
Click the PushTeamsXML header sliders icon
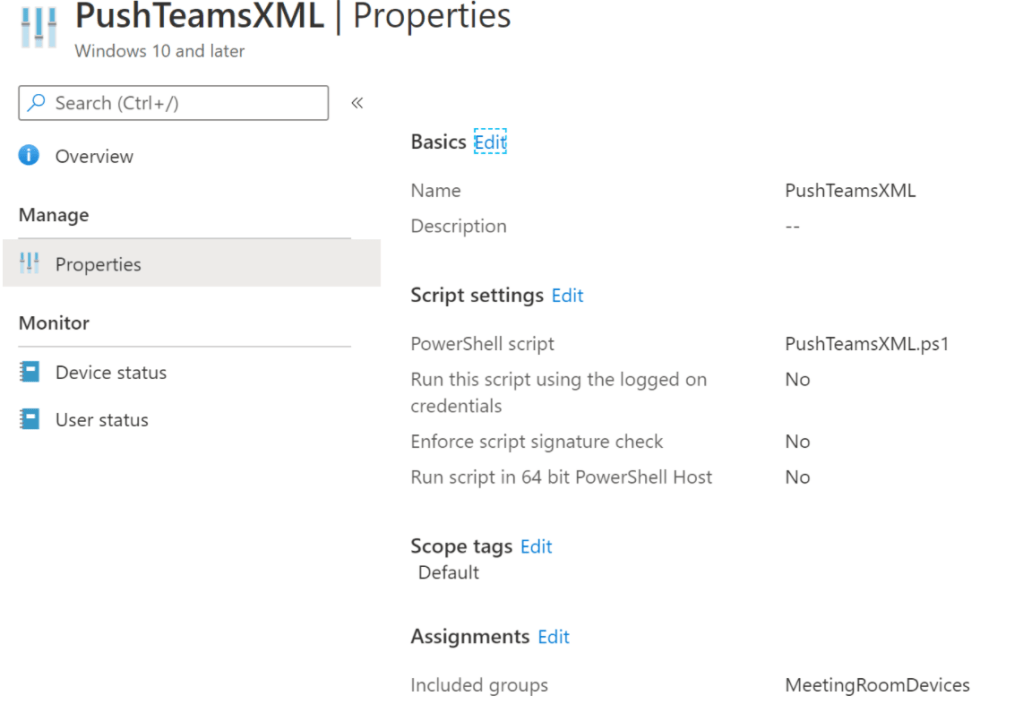[38, 24]
